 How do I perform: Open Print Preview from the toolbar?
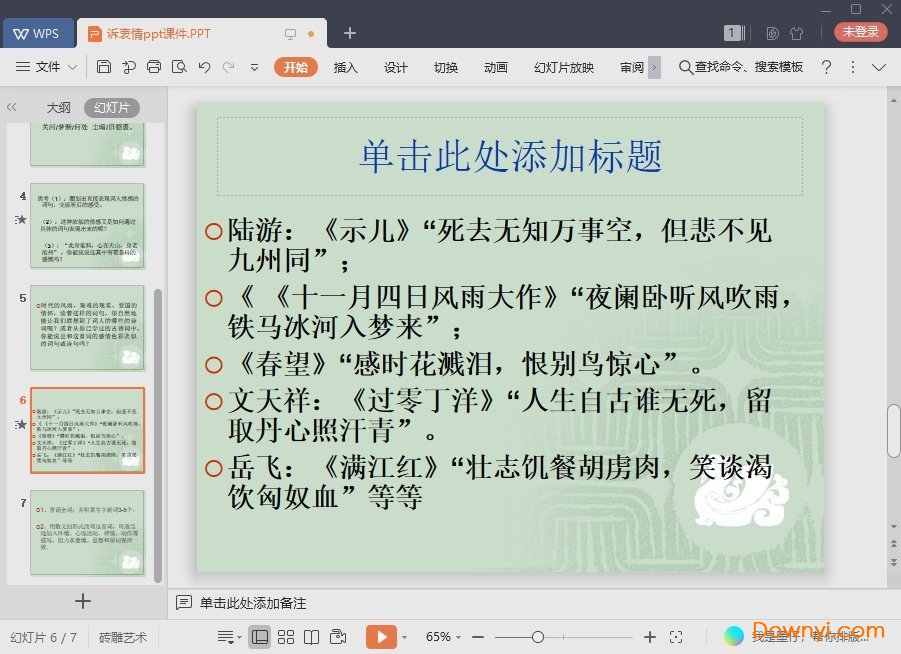tap(179, 67)
